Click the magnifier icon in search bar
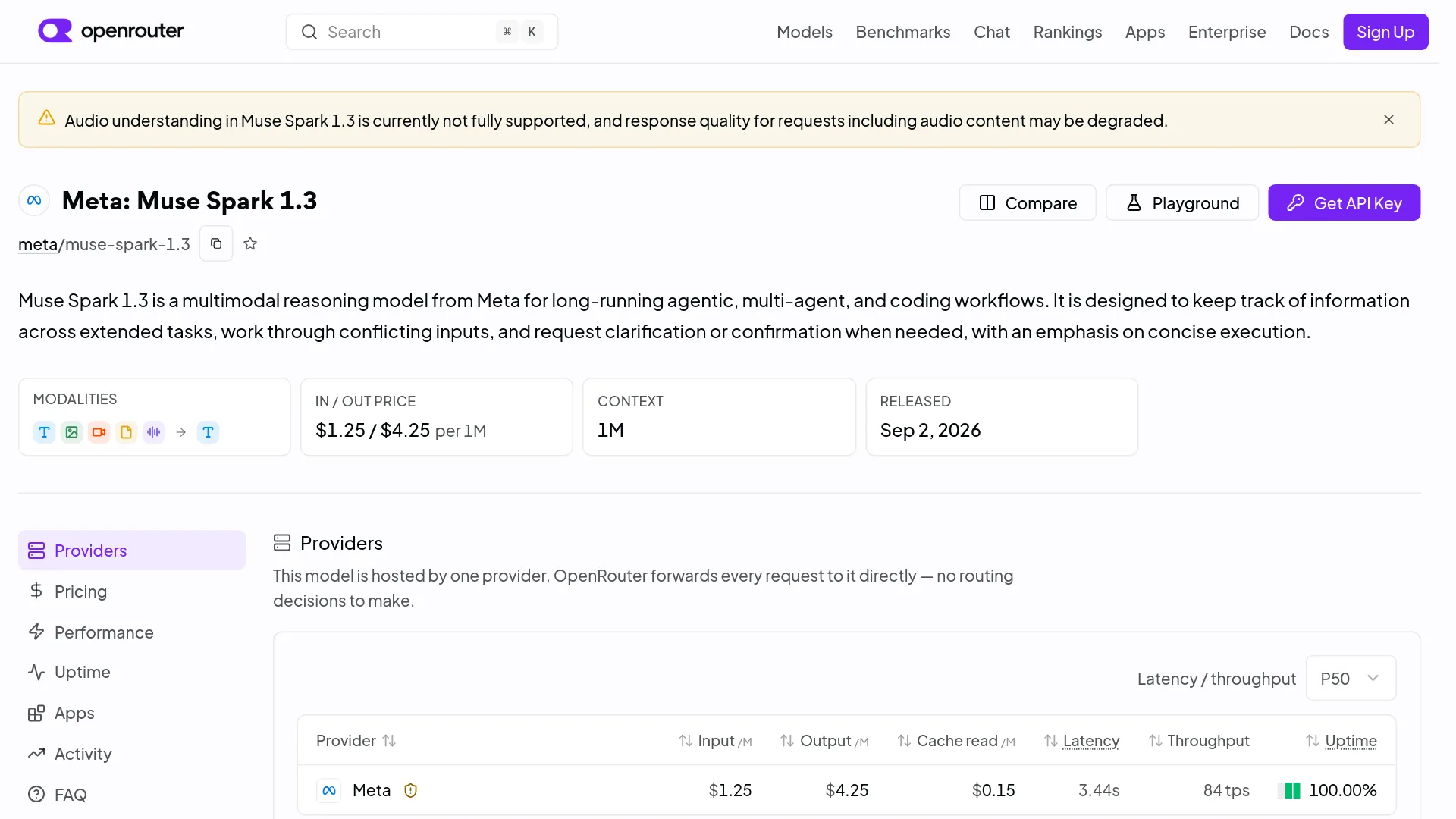1456x819 pixels. (x=309, y=32)
